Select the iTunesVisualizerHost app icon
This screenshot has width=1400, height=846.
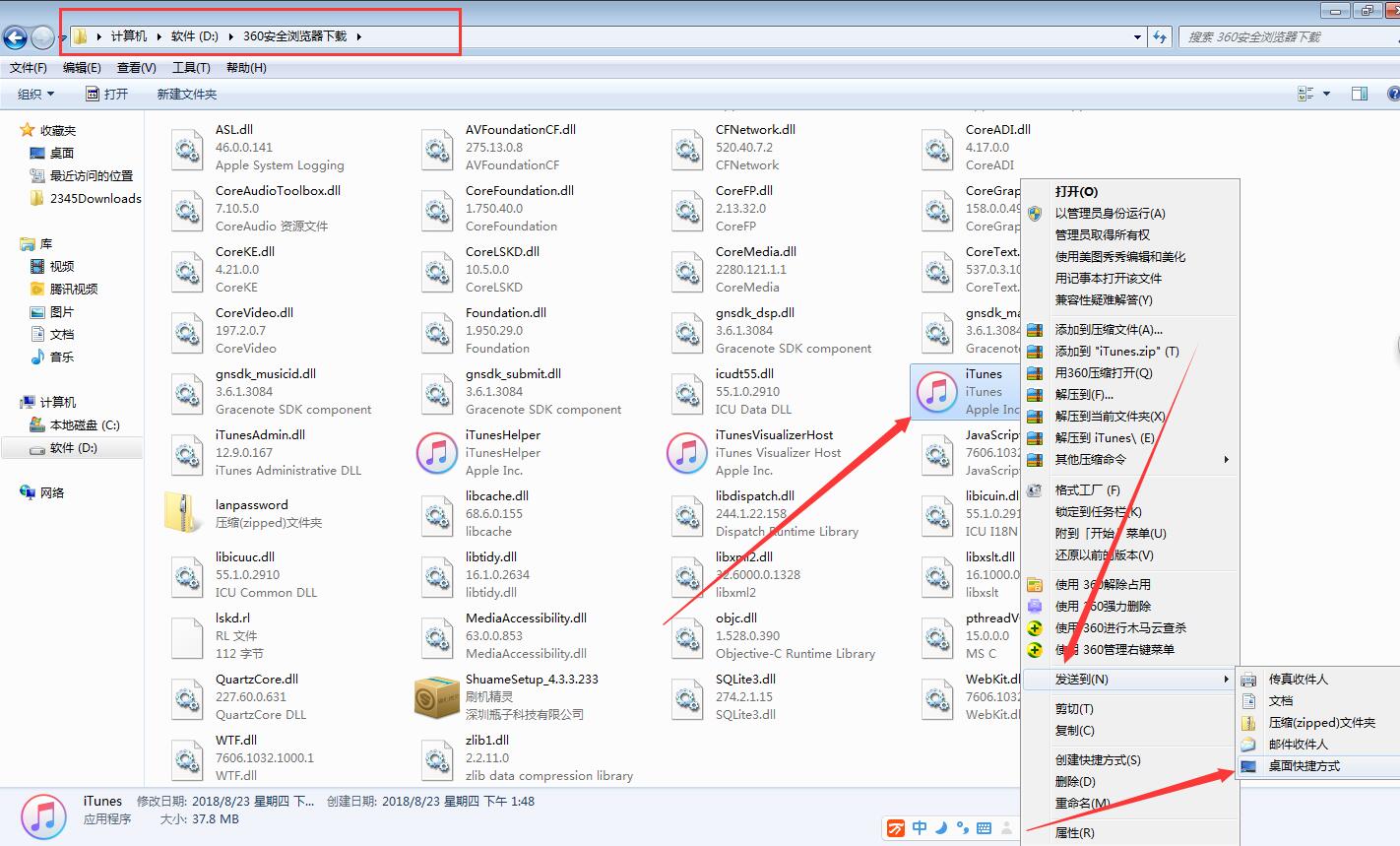(687, 453)
